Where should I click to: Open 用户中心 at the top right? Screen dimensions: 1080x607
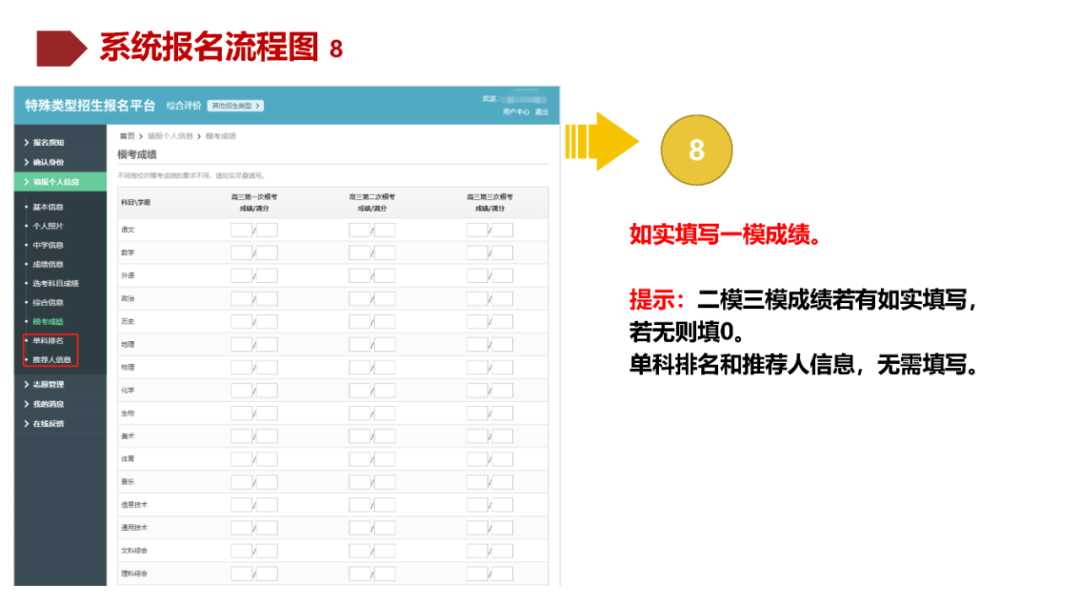point(514,112)
